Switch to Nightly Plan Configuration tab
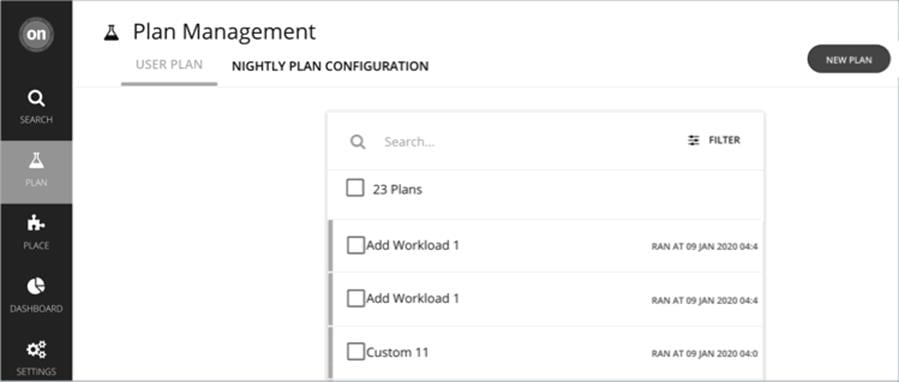899x382 pixels. tap(330, 66)
